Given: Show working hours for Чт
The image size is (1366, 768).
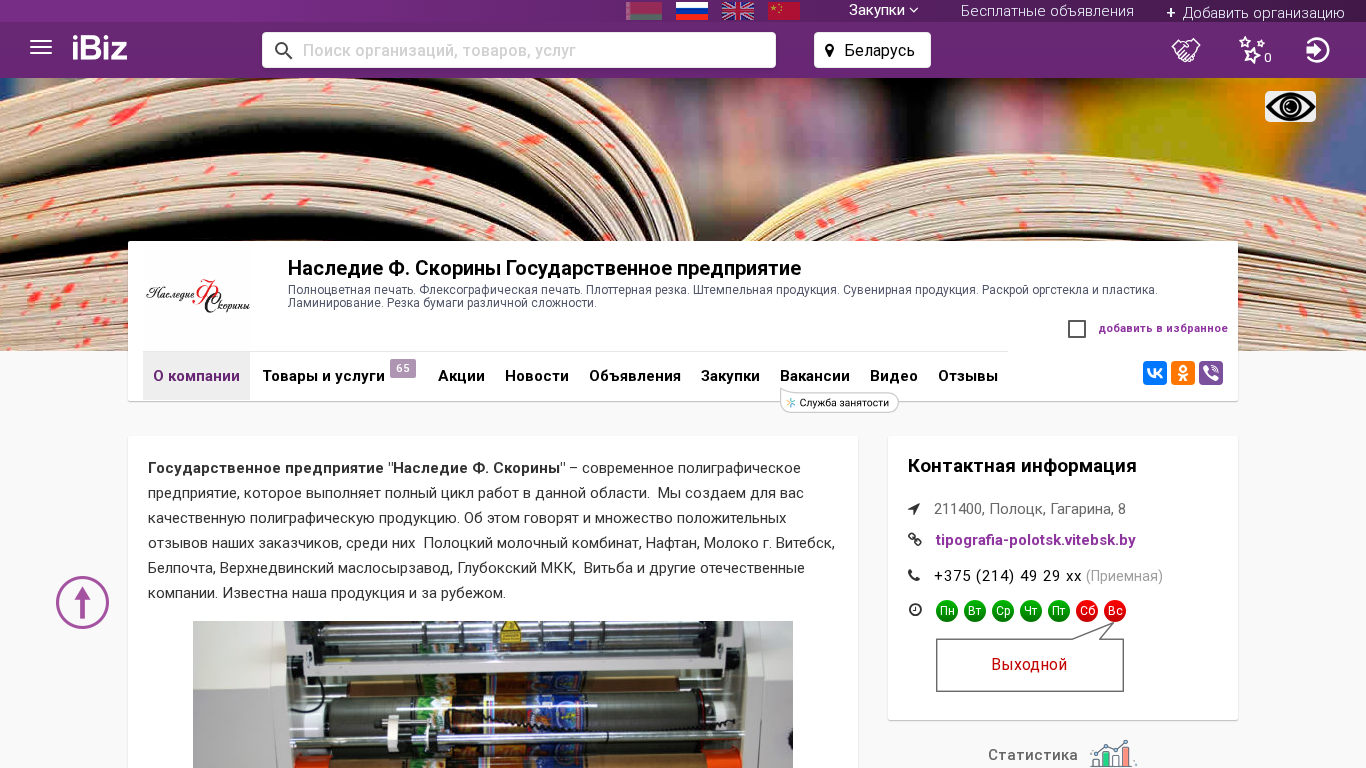Looking at the screenshot, I should click(x=1031, y=611).
